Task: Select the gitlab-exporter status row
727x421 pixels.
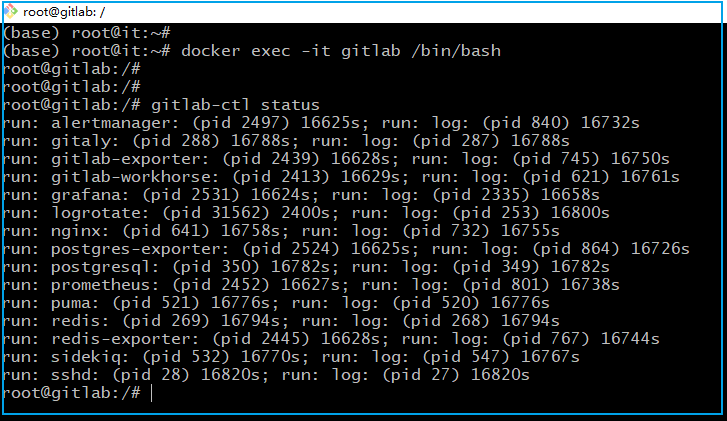Action: click(336, 159)
